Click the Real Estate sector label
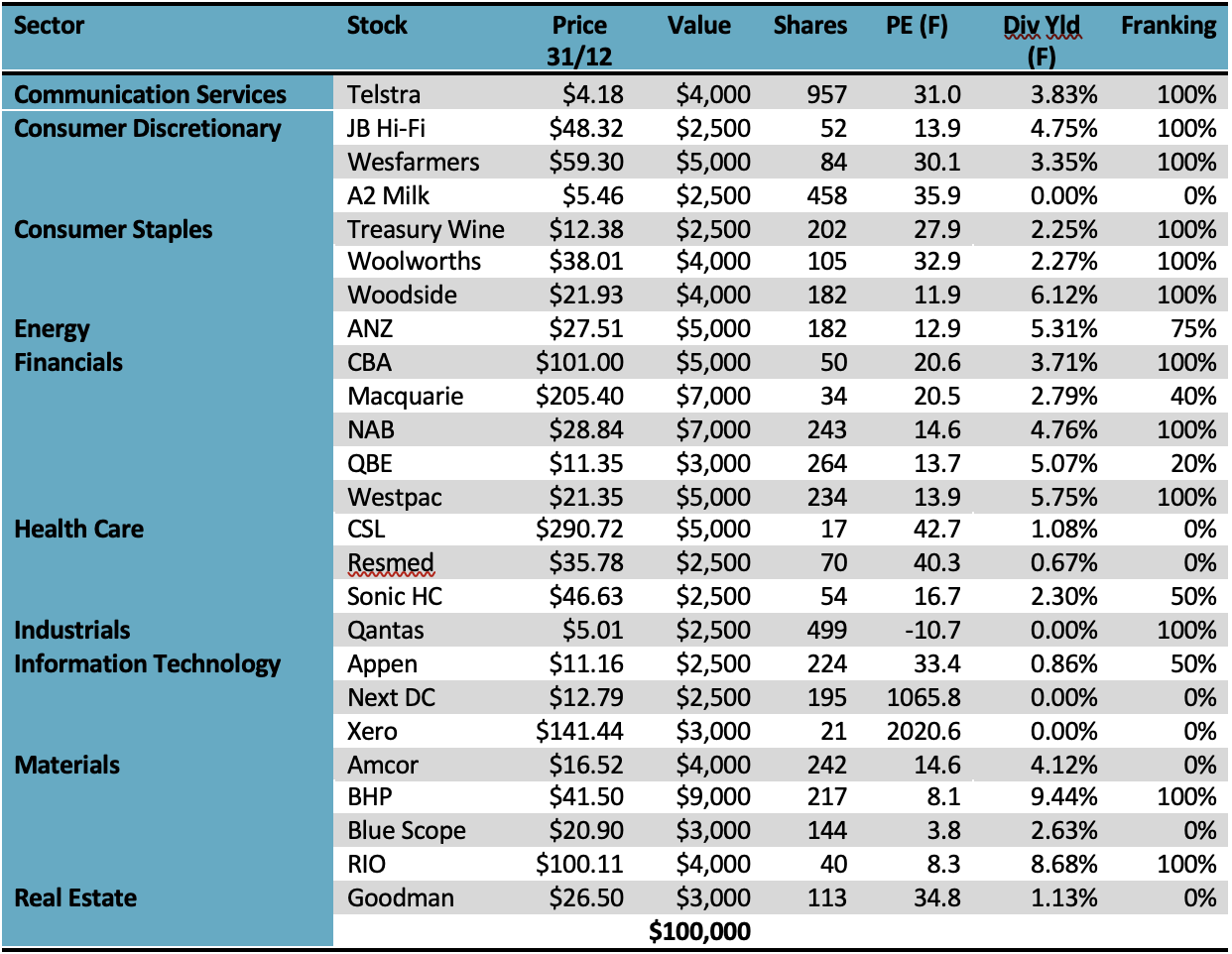This screenshot has height=954, width=1232. [x=75, y=898]
